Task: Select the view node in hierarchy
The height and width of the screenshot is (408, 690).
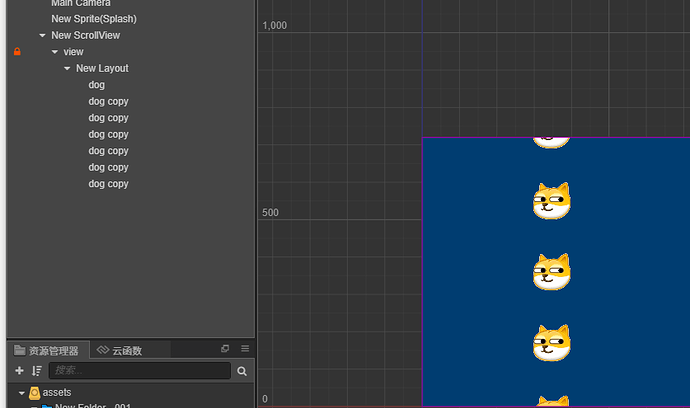Action: click(x=73, y=52)
